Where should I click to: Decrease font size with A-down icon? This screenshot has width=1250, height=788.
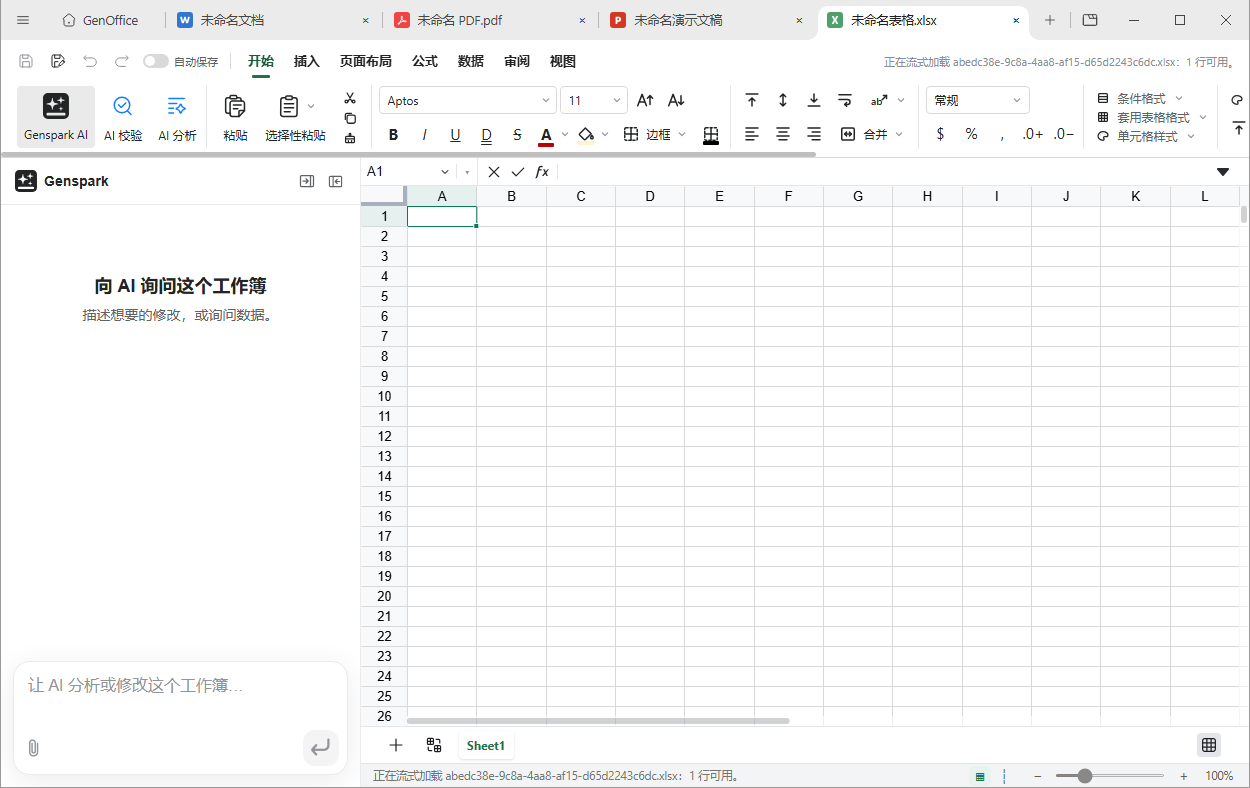click(x=676, y=100)
